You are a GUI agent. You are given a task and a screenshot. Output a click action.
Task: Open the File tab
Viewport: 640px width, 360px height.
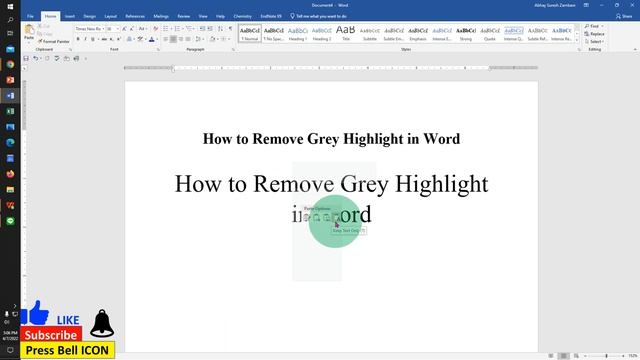coord(31,16)
